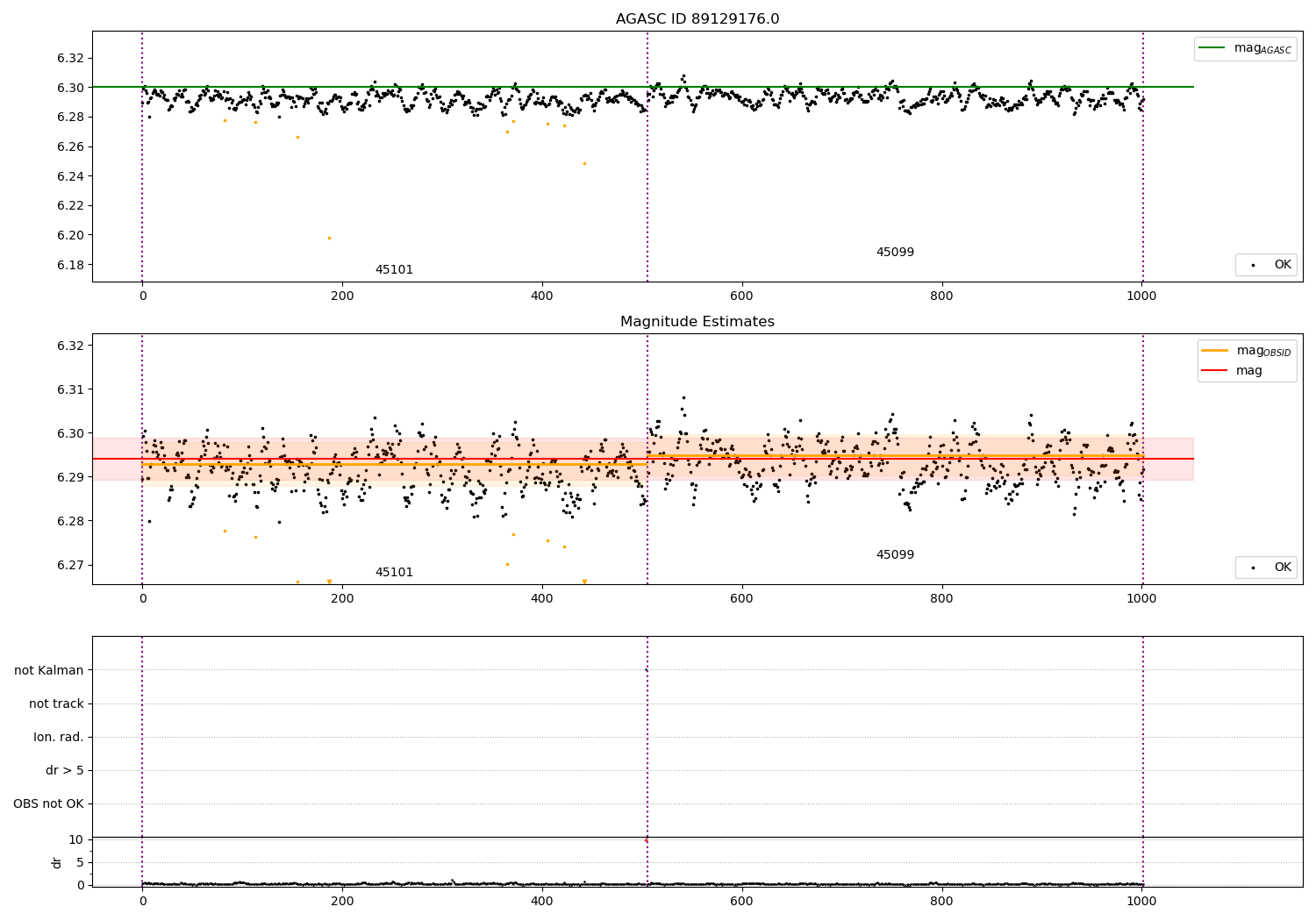The image size is (1316, 921).
Task: Click the title "AGASC ID 89129176.0"
Action: pyautogui.click(x=697, y=19)
